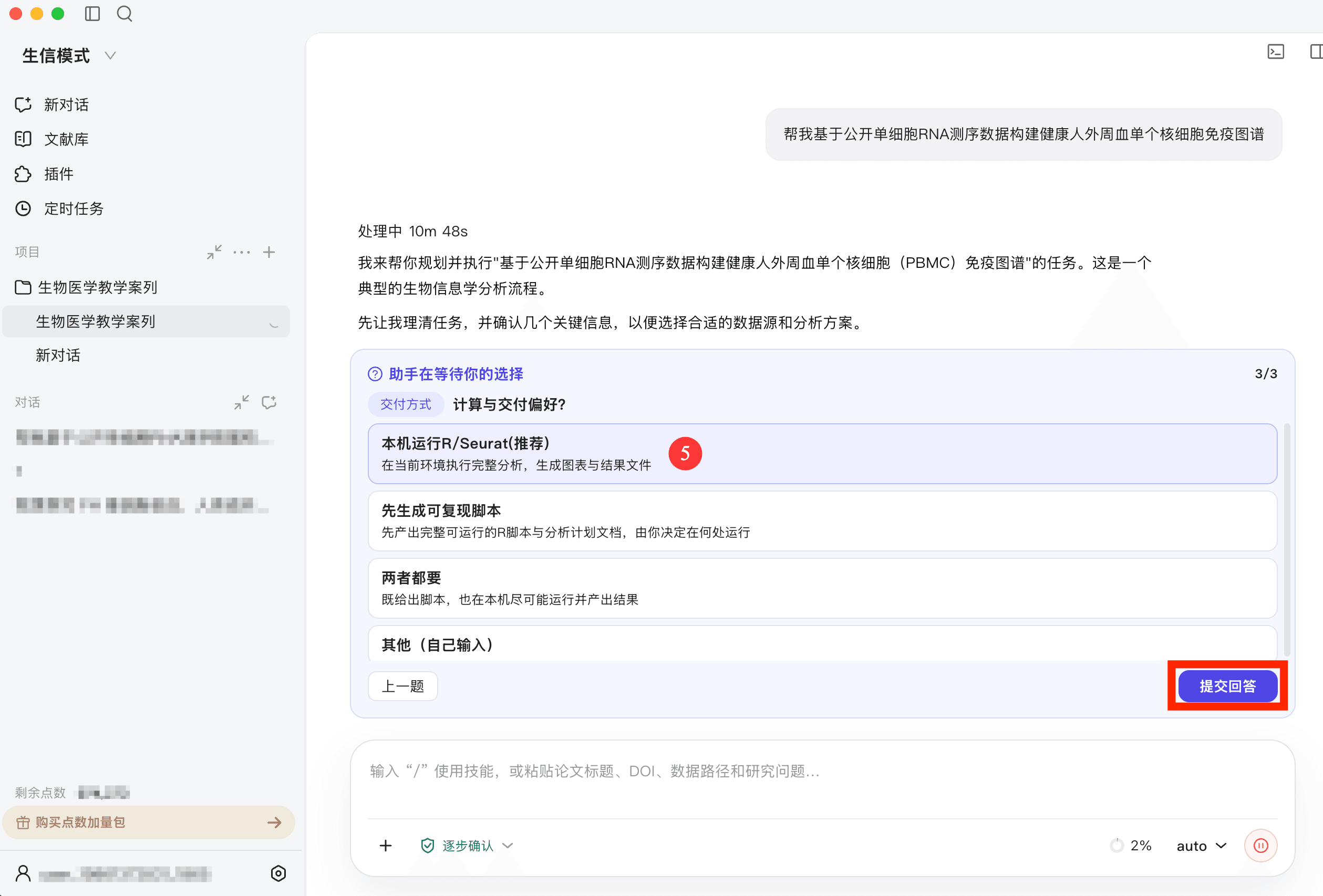Open the terminal panel icon
Screen dimensions: 1323x896
[1276, 52]
